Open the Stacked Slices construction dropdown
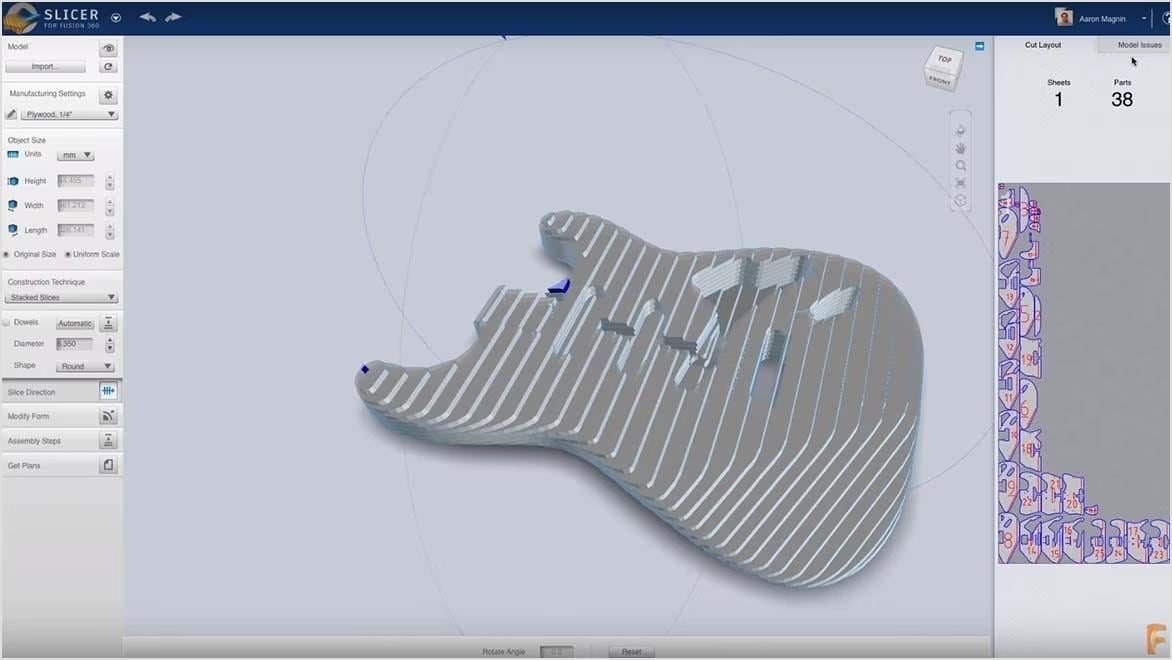This screenshot has height=660, width=1172. point(60,297)
